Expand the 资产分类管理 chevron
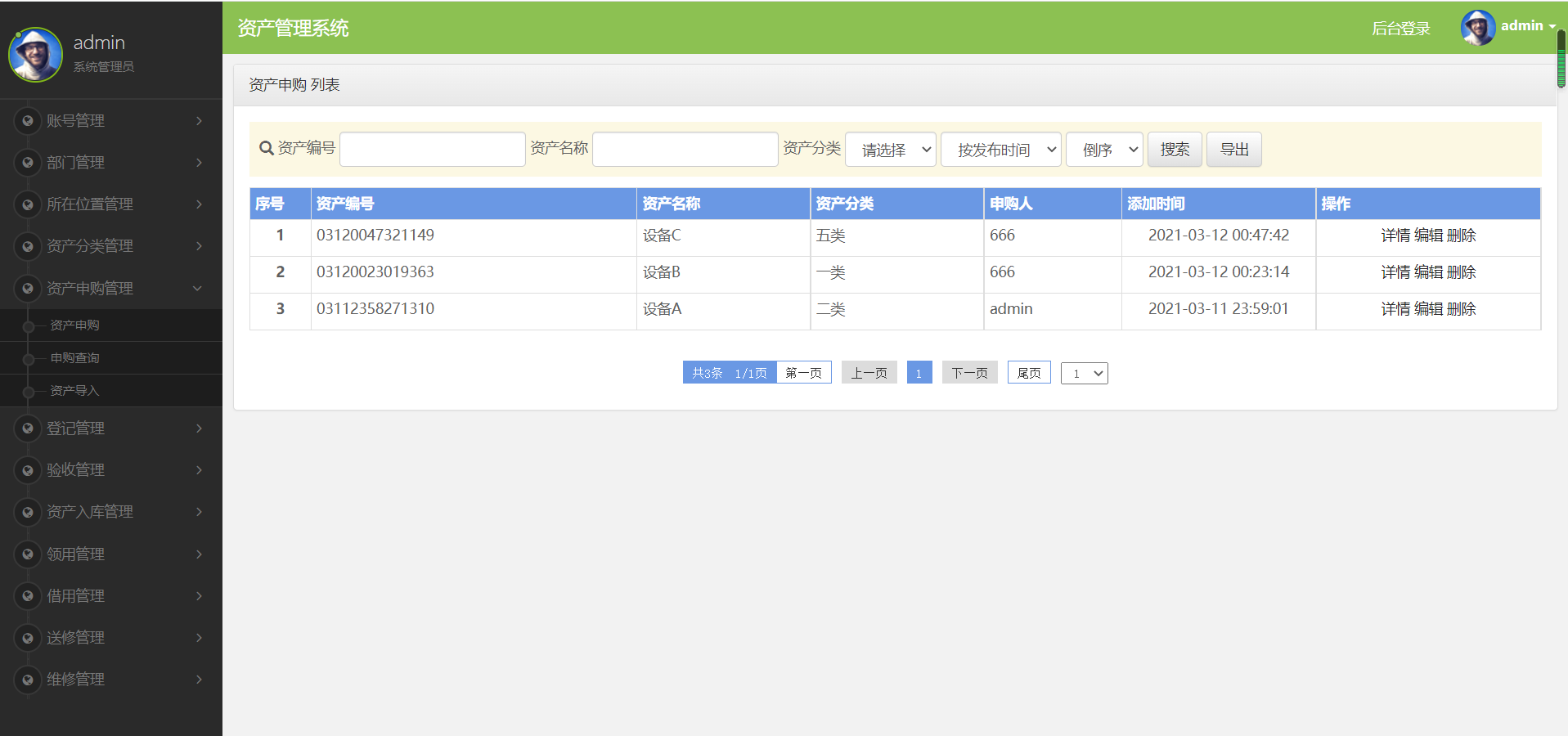Screen dimensions: 1568x736 tap(199, 246)
